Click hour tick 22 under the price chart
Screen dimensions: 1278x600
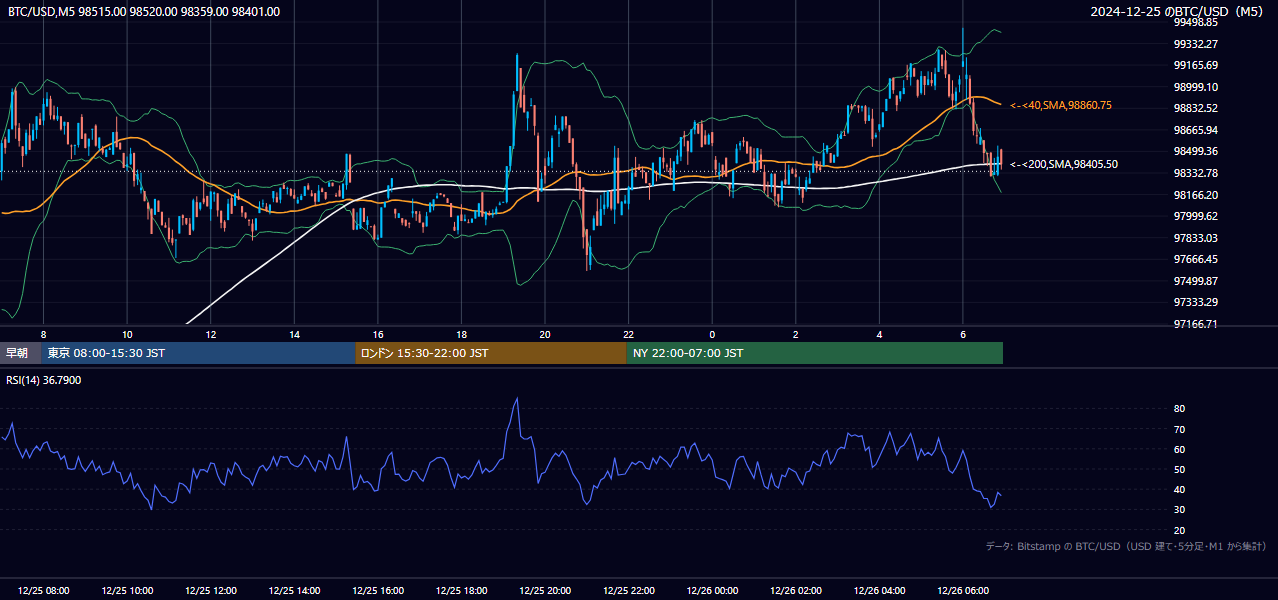click(629, 334)
